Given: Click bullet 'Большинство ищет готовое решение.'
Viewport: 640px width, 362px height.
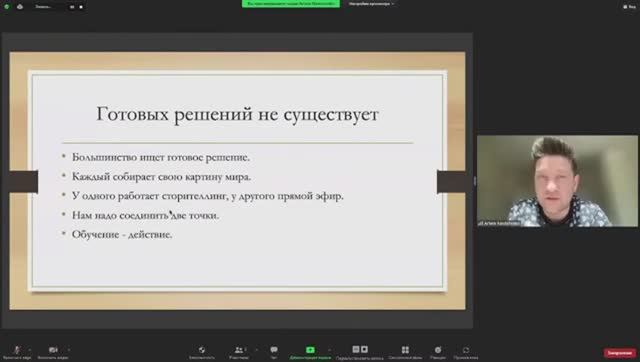Looking at the screenshot, I should pyautogui.click(x=161, y=157).
